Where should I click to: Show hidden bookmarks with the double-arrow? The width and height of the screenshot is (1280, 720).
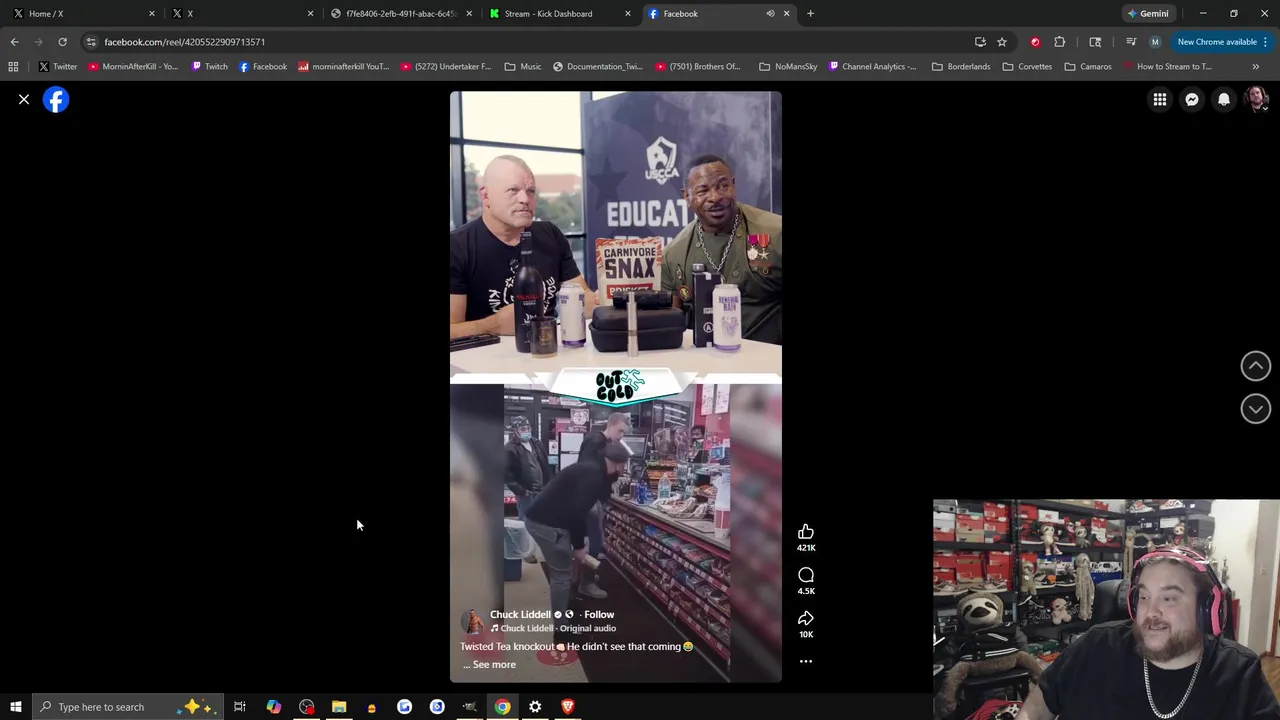[1255, 66]
